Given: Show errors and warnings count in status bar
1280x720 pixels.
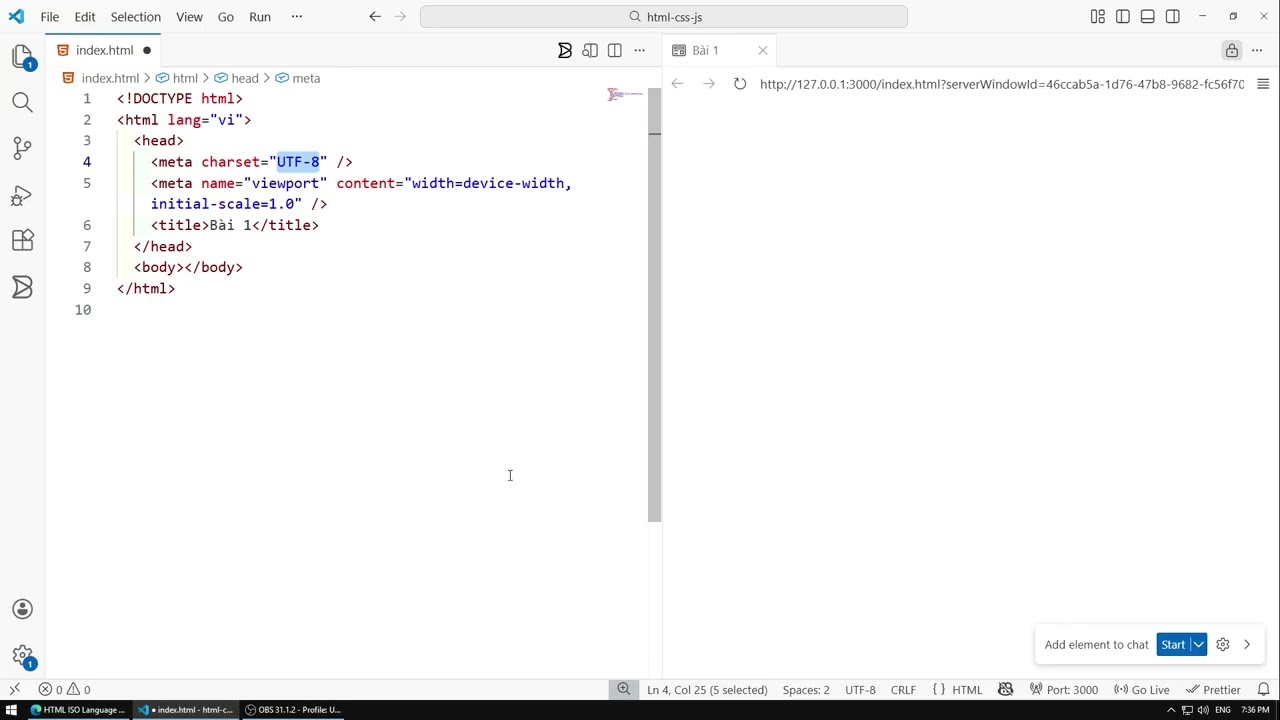Looking at the screenshot, I should (x=65, y=689).
